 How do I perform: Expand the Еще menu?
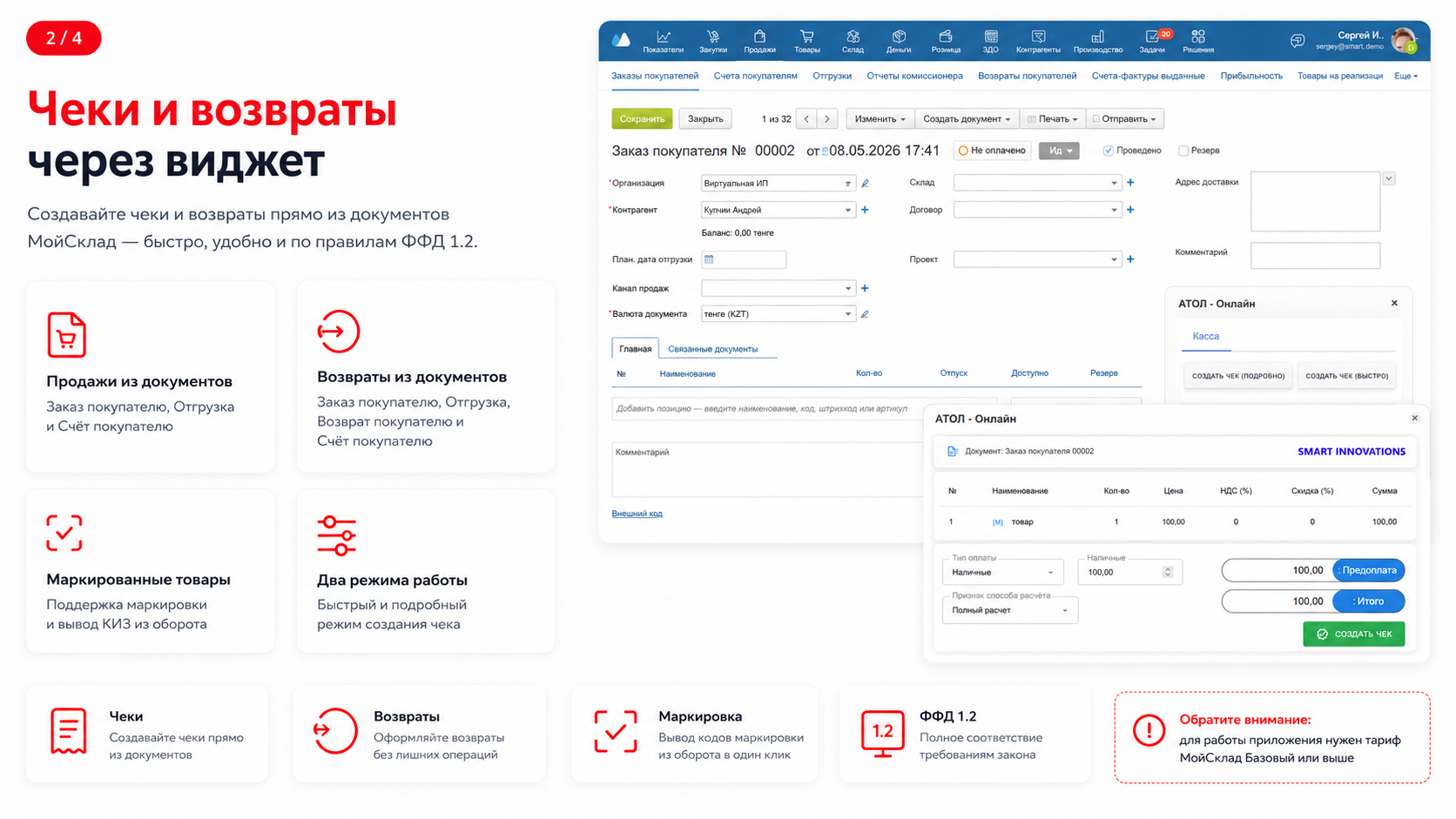pos(1405,76)
